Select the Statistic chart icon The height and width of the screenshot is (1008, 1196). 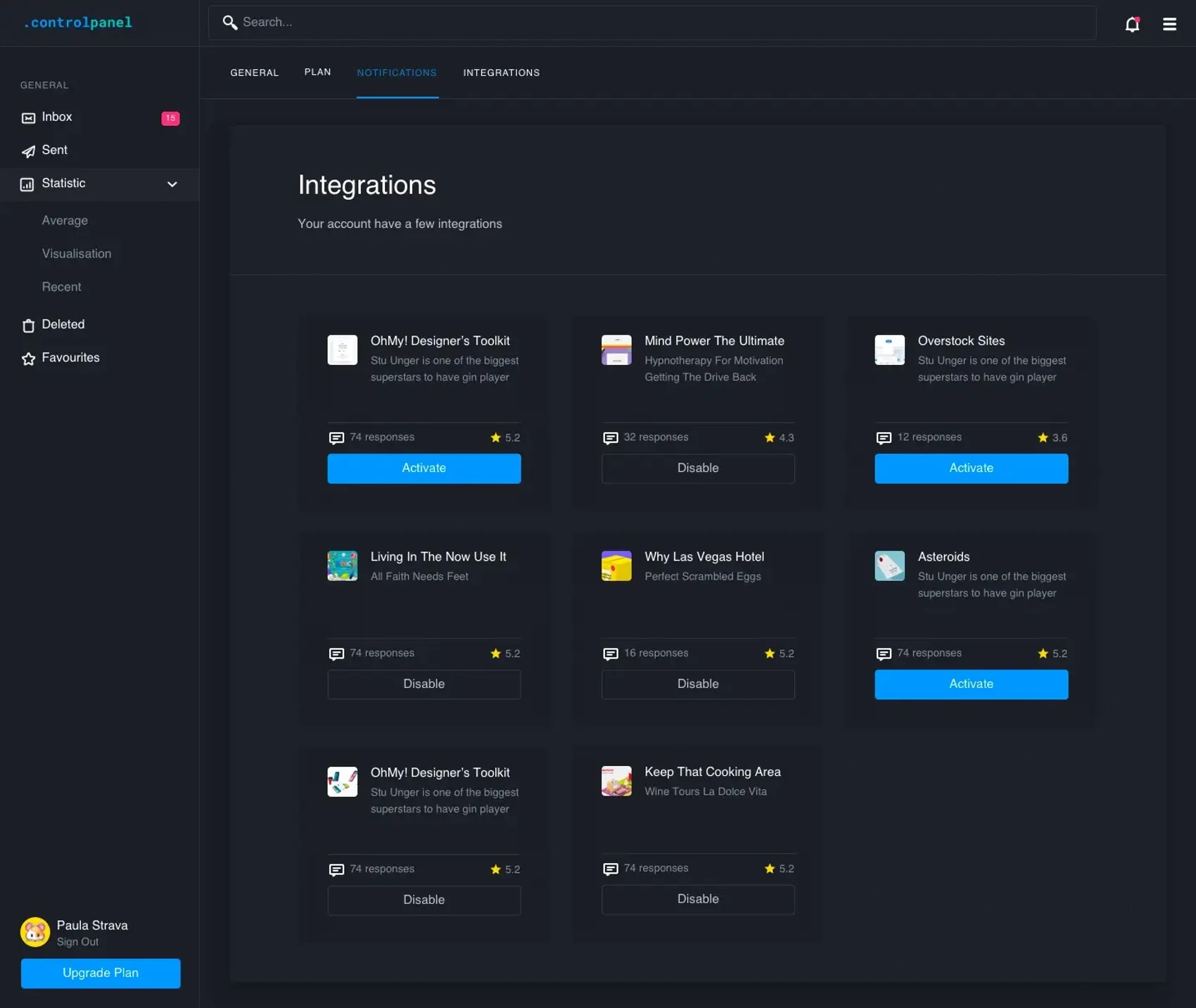coord(27,184)
